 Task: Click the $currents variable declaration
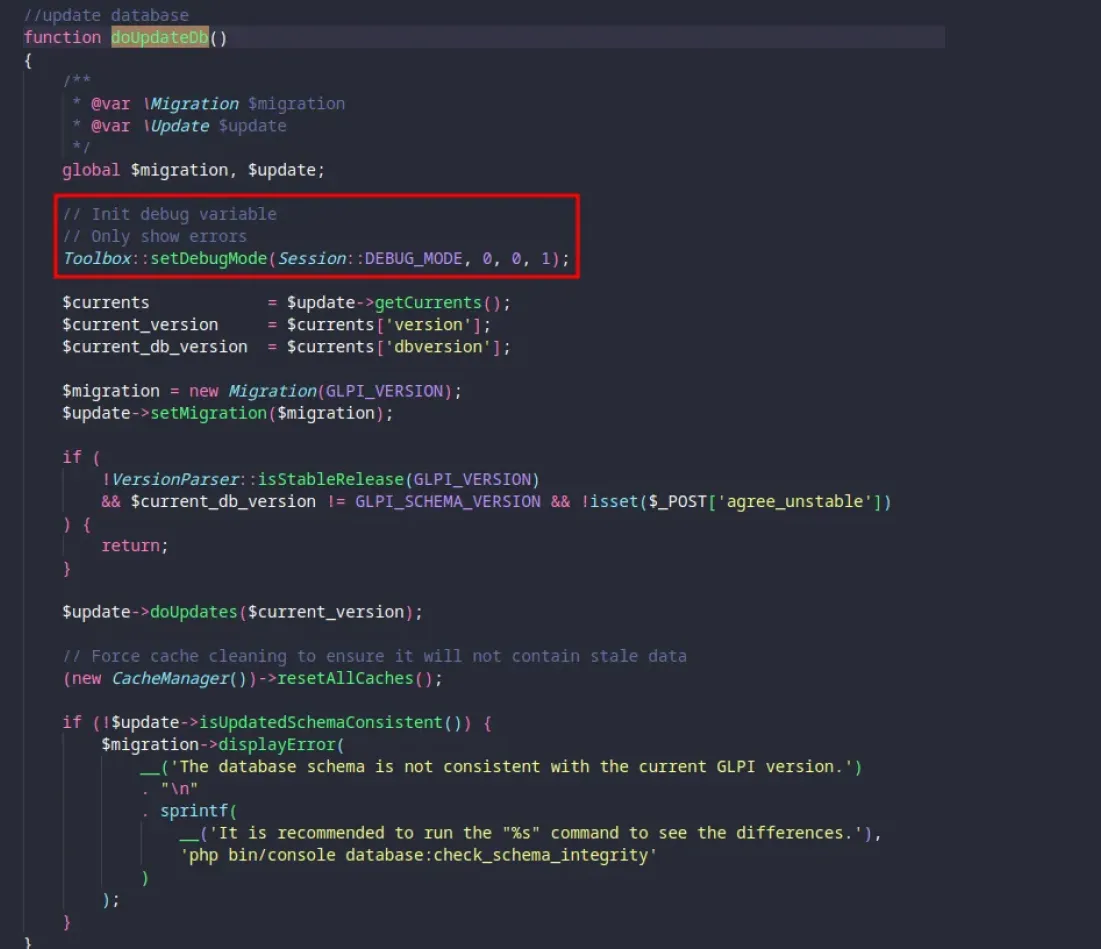click(105, 303)
